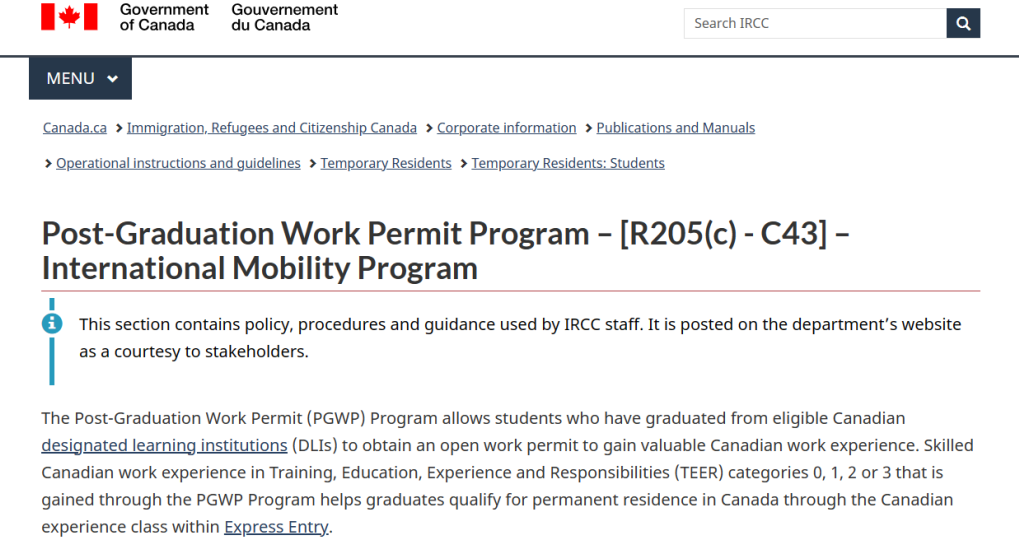Select the Temporary Residents breadcrumb

click(x=386, y=163)
